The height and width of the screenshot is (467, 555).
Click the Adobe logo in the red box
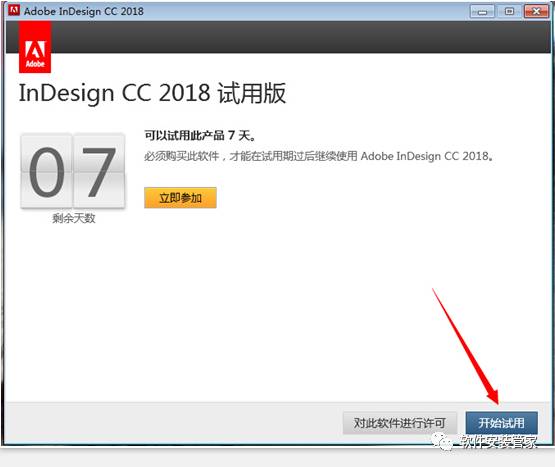pos(35,47)
